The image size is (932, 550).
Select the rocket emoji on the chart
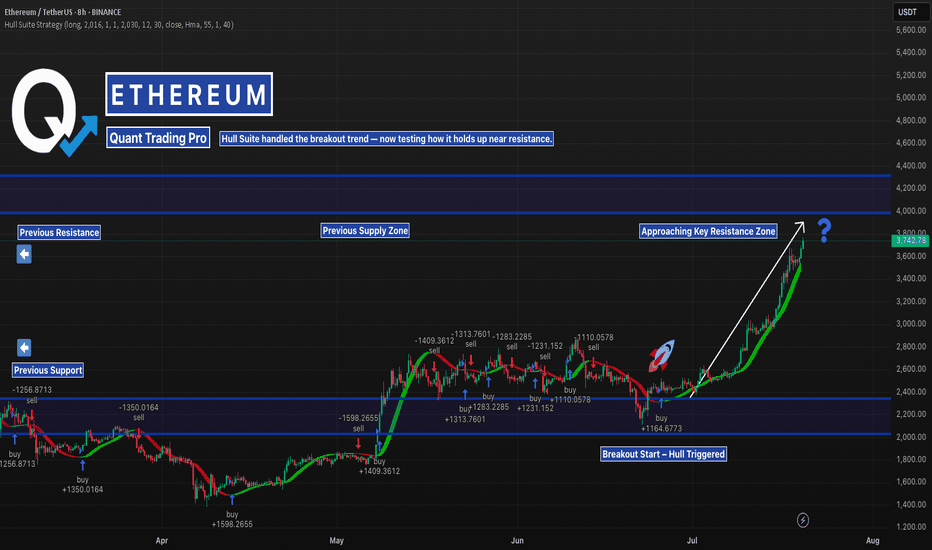tap(662, 355)
